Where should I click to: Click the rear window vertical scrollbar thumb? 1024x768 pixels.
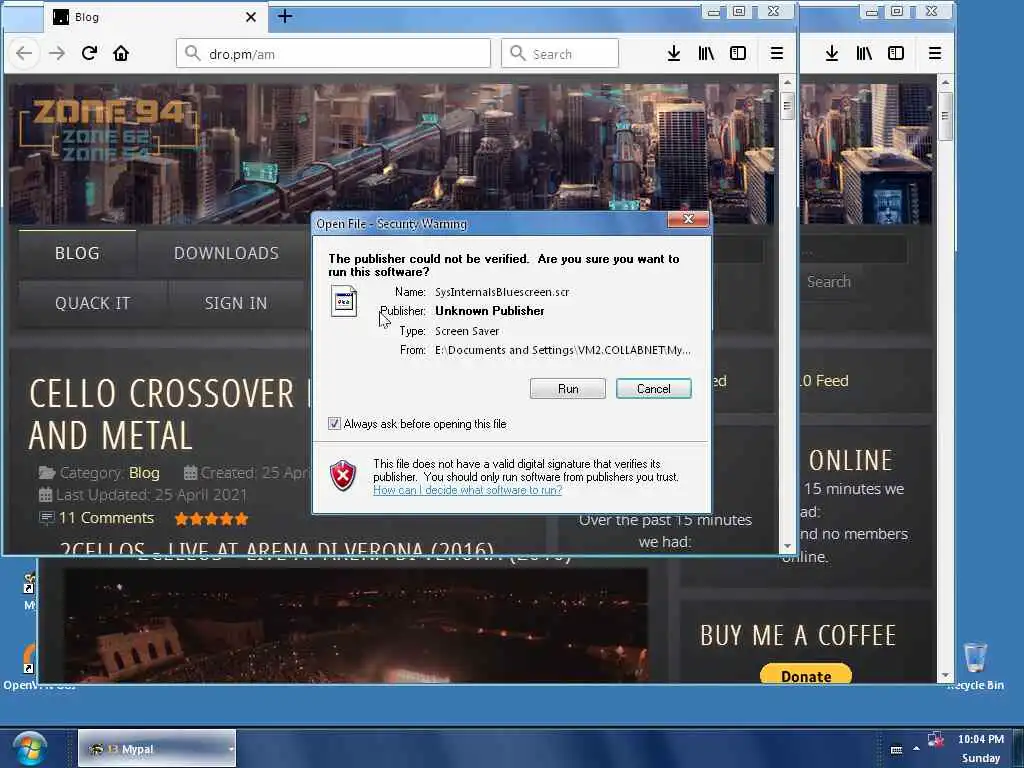(x=944, y=116)
